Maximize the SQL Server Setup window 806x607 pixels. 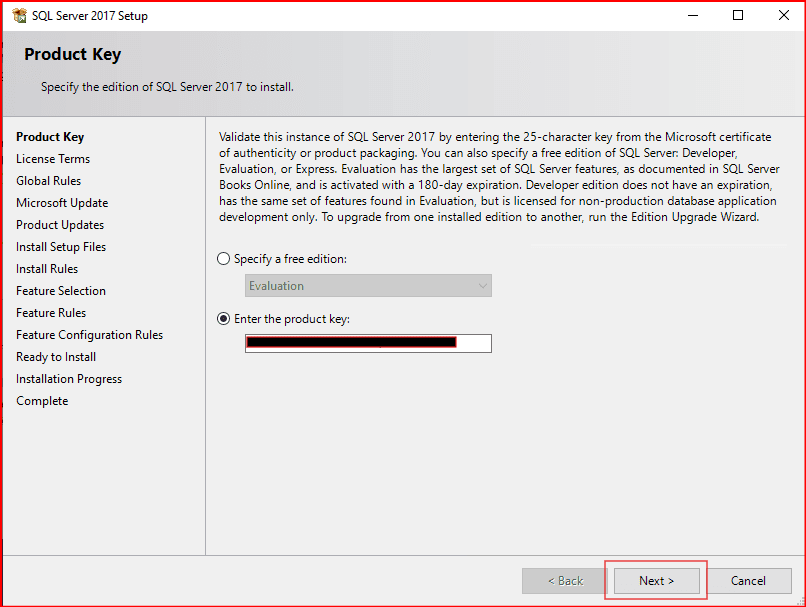tap(738, 16)
